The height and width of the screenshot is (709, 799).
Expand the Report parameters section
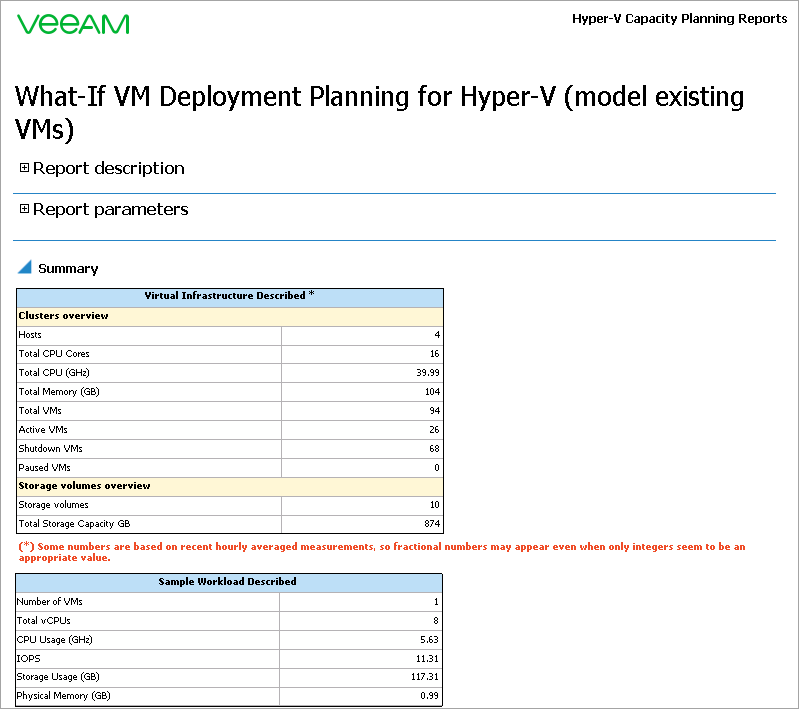click(24, 208)
